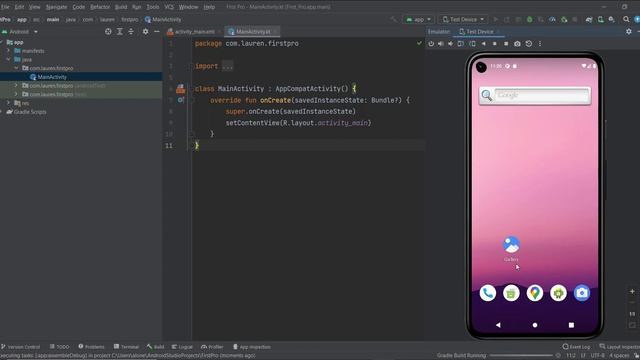Click the Select Opened File target icon

tap(108, 31)
